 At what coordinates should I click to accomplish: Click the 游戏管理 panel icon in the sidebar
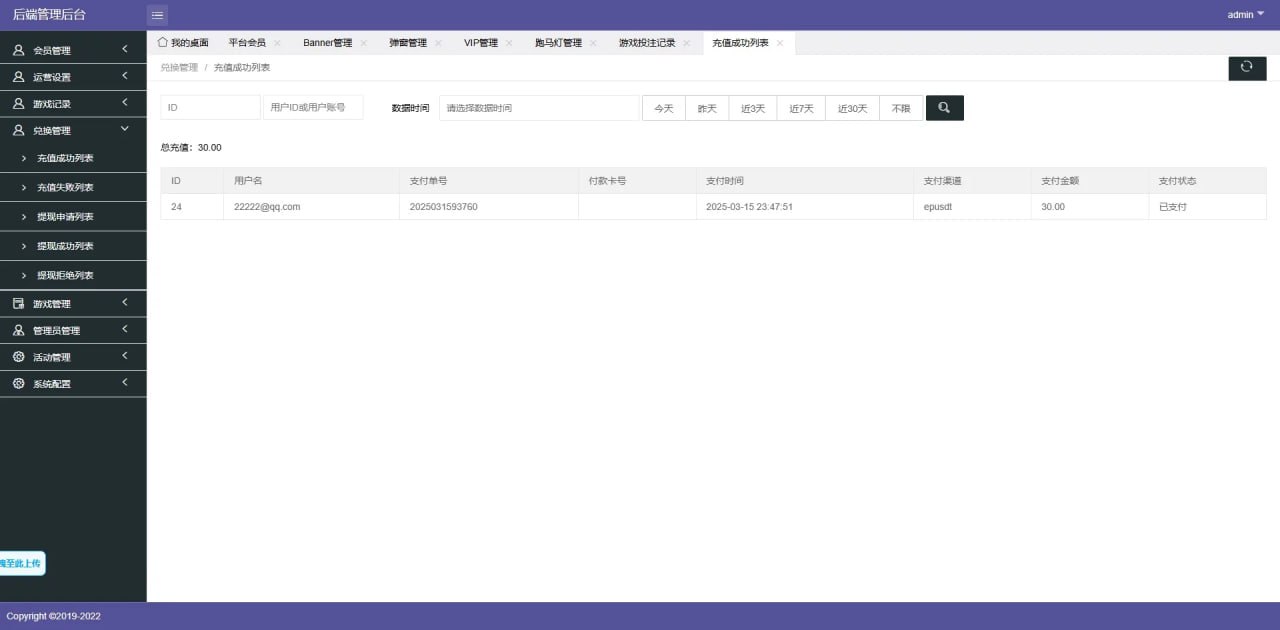(x=17, y=303)
